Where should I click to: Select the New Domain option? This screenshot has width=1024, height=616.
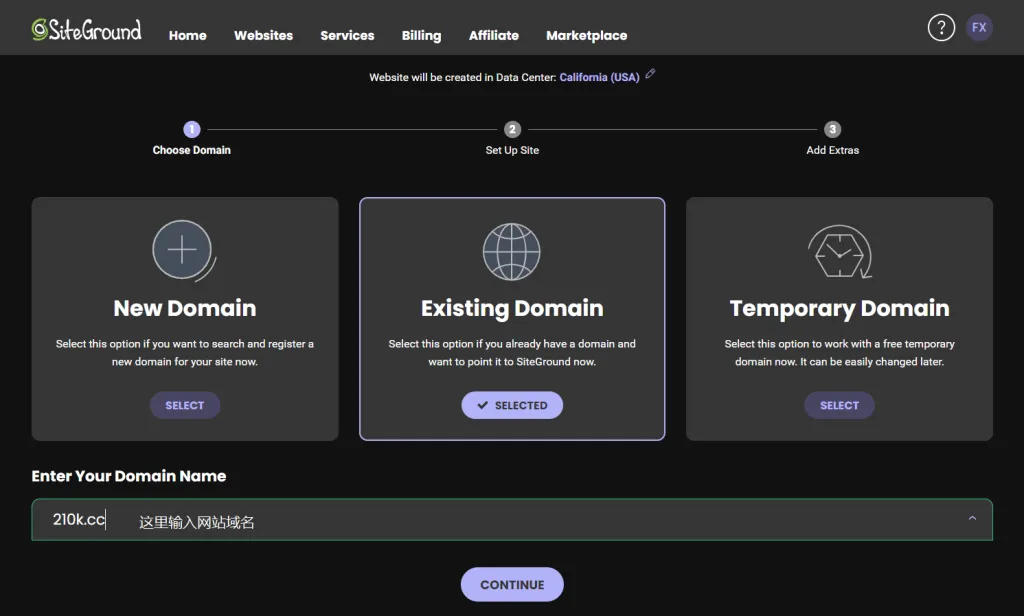point(185,405)
